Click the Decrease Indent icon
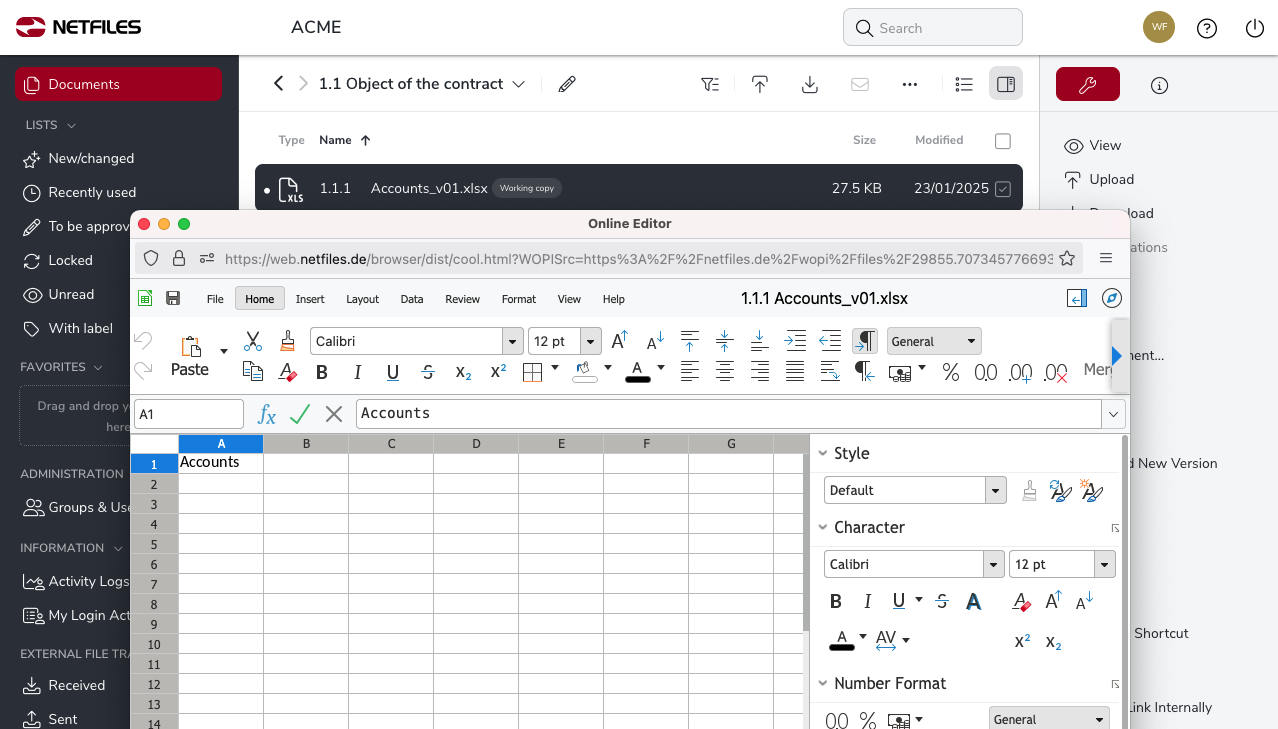This screenshot has height=729, width=1278. (x=830, y=341)
